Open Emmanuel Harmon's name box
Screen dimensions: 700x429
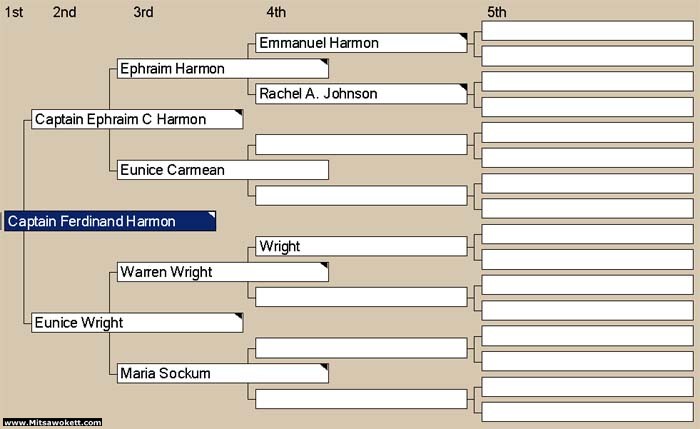361,43
